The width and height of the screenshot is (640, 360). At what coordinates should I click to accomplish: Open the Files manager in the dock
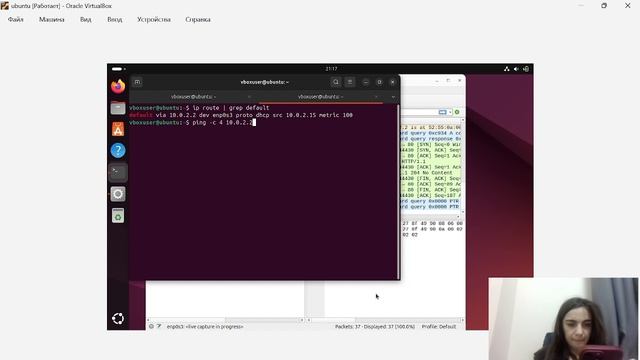[x=118, y=108]
